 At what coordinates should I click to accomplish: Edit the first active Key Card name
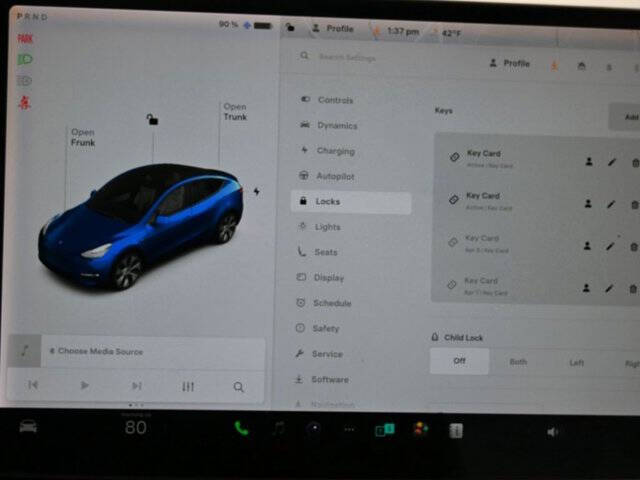click(611, 162)
